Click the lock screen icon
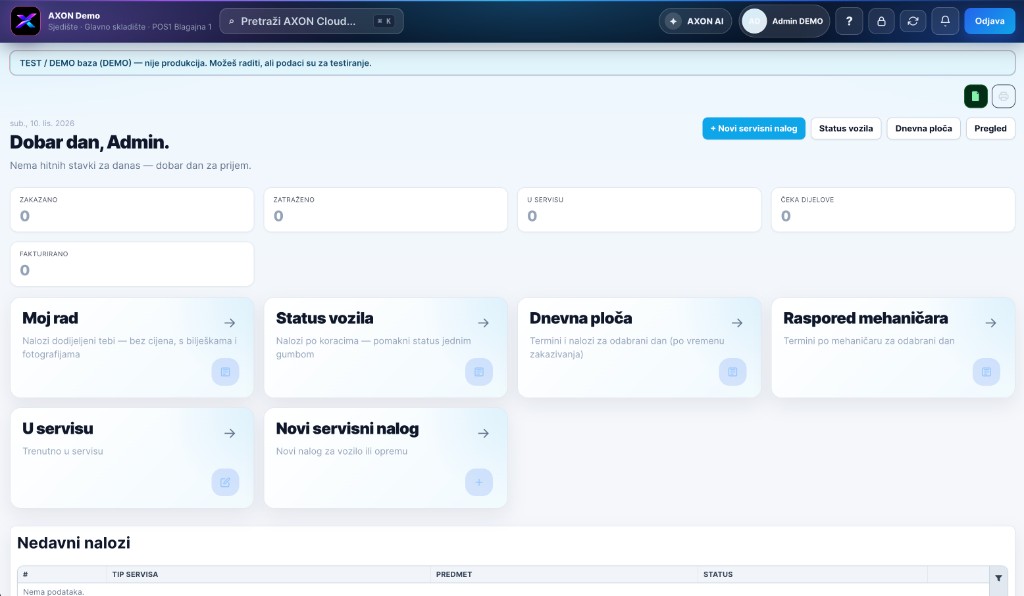The width and height of the screenshot is (1024, 596). pos(881,21)
